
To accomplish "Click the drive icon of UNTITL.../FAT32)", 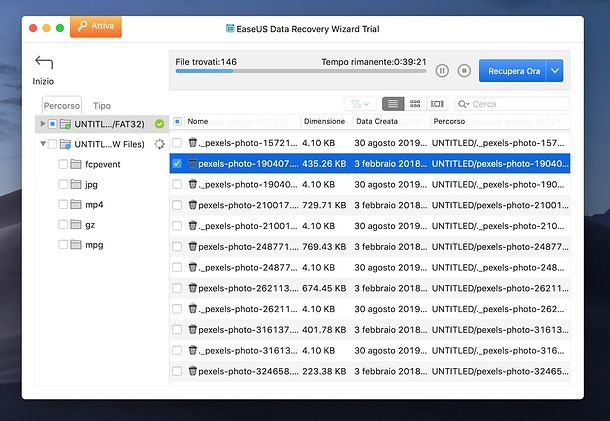I will click(x=65, y=124).
